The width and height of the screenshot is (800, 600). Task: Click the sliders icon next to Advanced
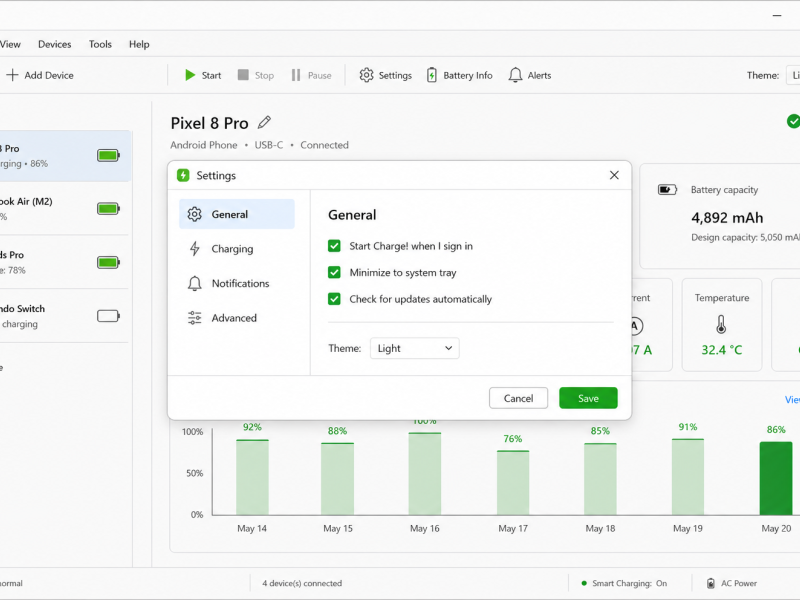[194, 318]
